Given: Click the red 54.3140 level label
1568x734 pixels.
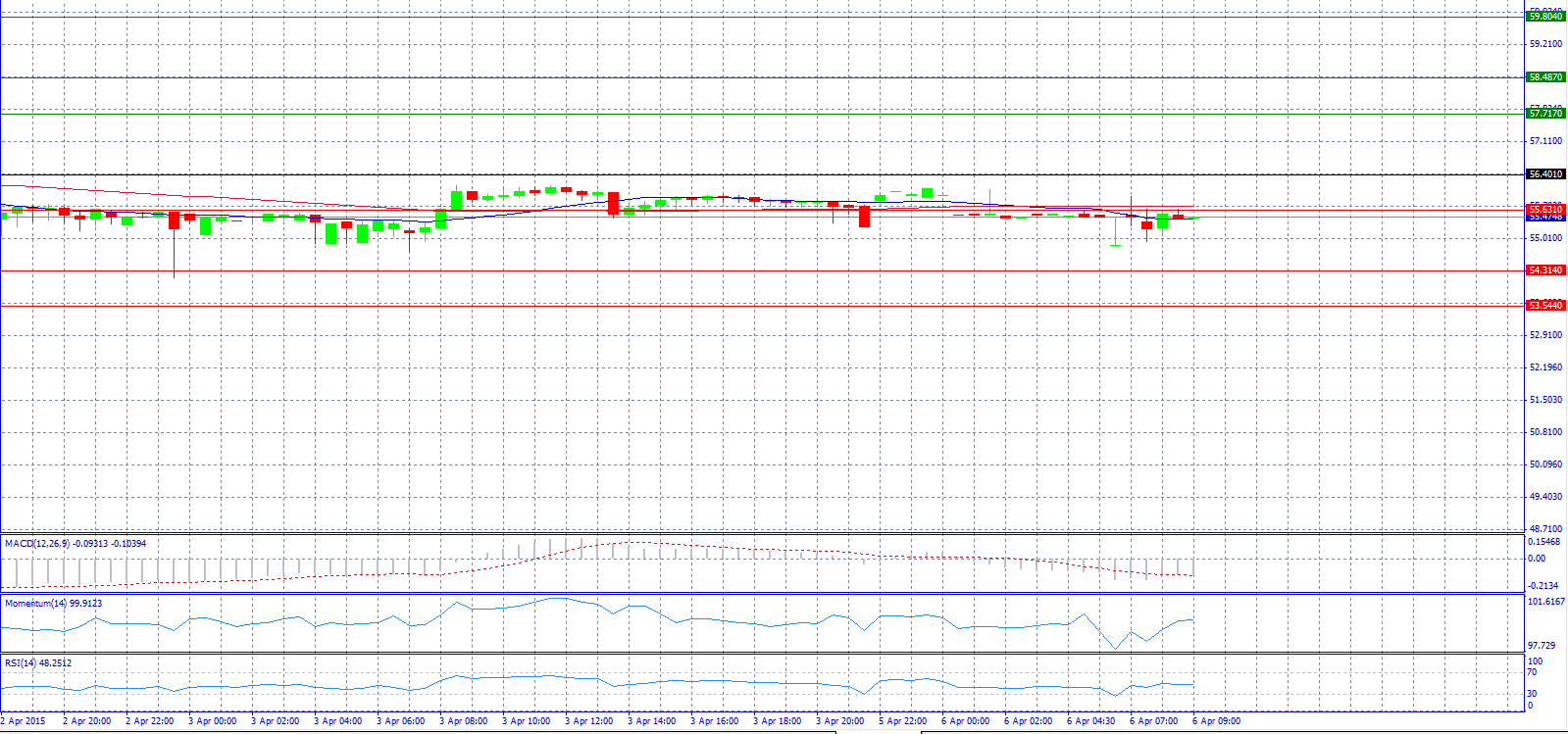Looking at the screenshot, I should (x=1546, y=270).
